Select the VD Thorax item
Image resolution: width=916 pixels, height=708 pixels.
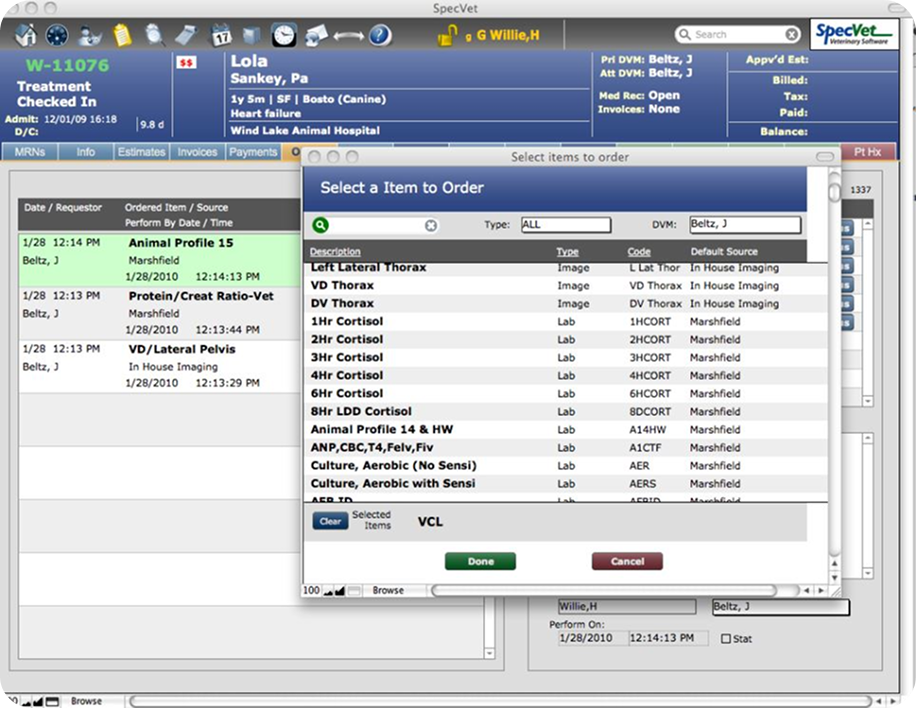[x=565, y=286]
